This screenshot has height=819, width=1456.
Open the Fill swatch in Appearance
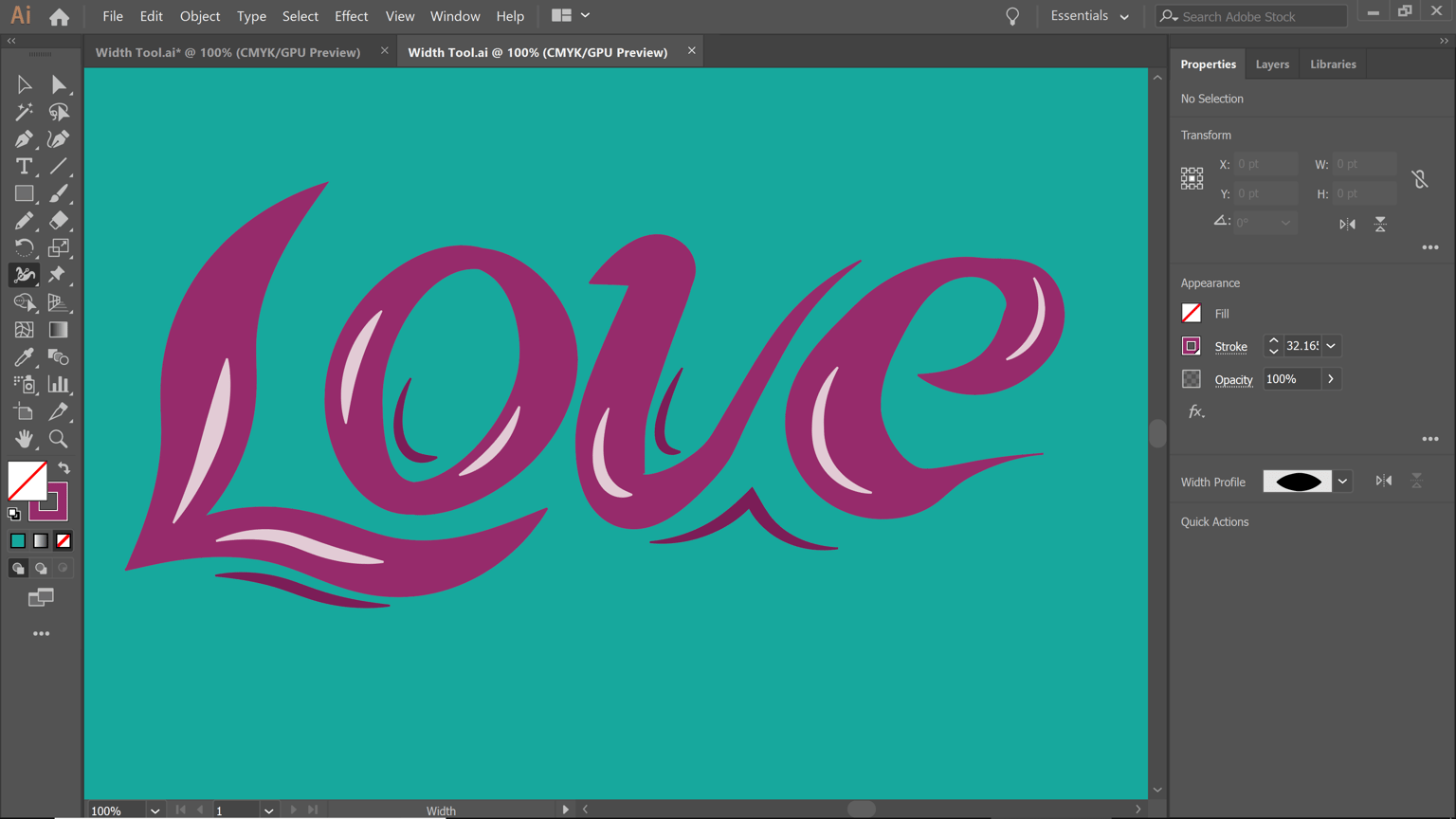(1192, 314)
